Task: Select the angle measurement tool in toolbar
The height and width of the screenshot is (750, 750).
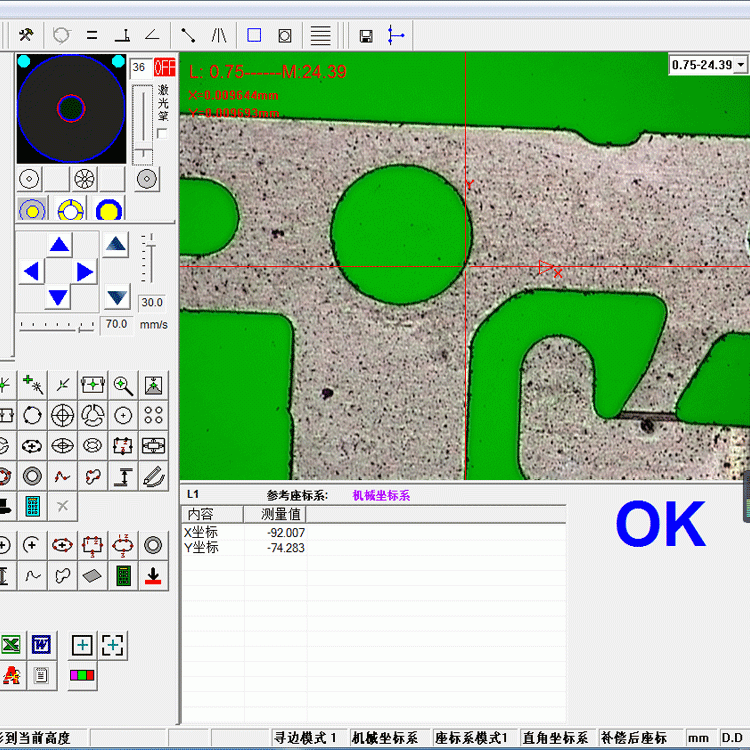Action: coord(152,35)
